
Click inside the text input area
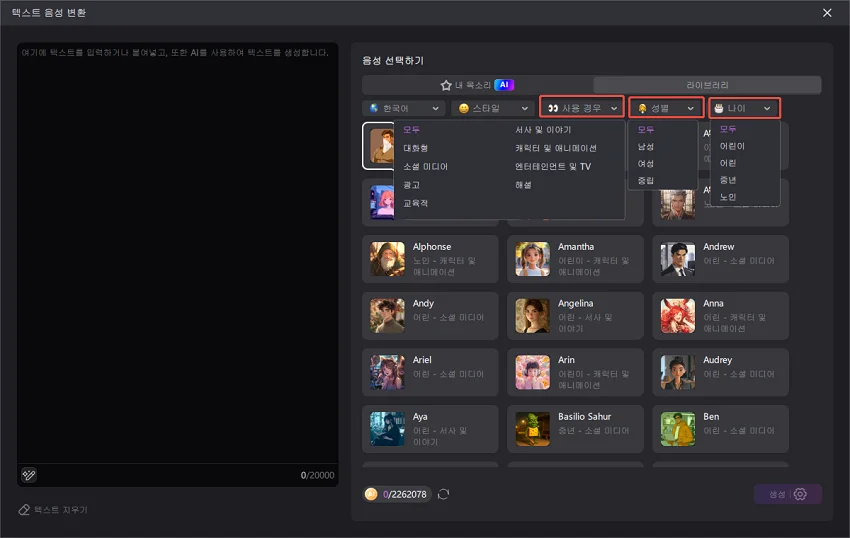[x=177, y=255]
